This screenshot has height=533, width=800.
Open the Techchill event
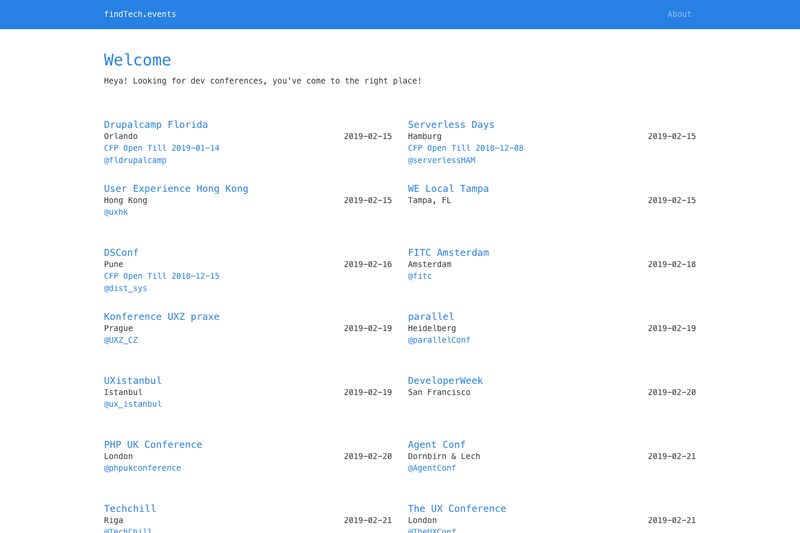coord(130,509)
